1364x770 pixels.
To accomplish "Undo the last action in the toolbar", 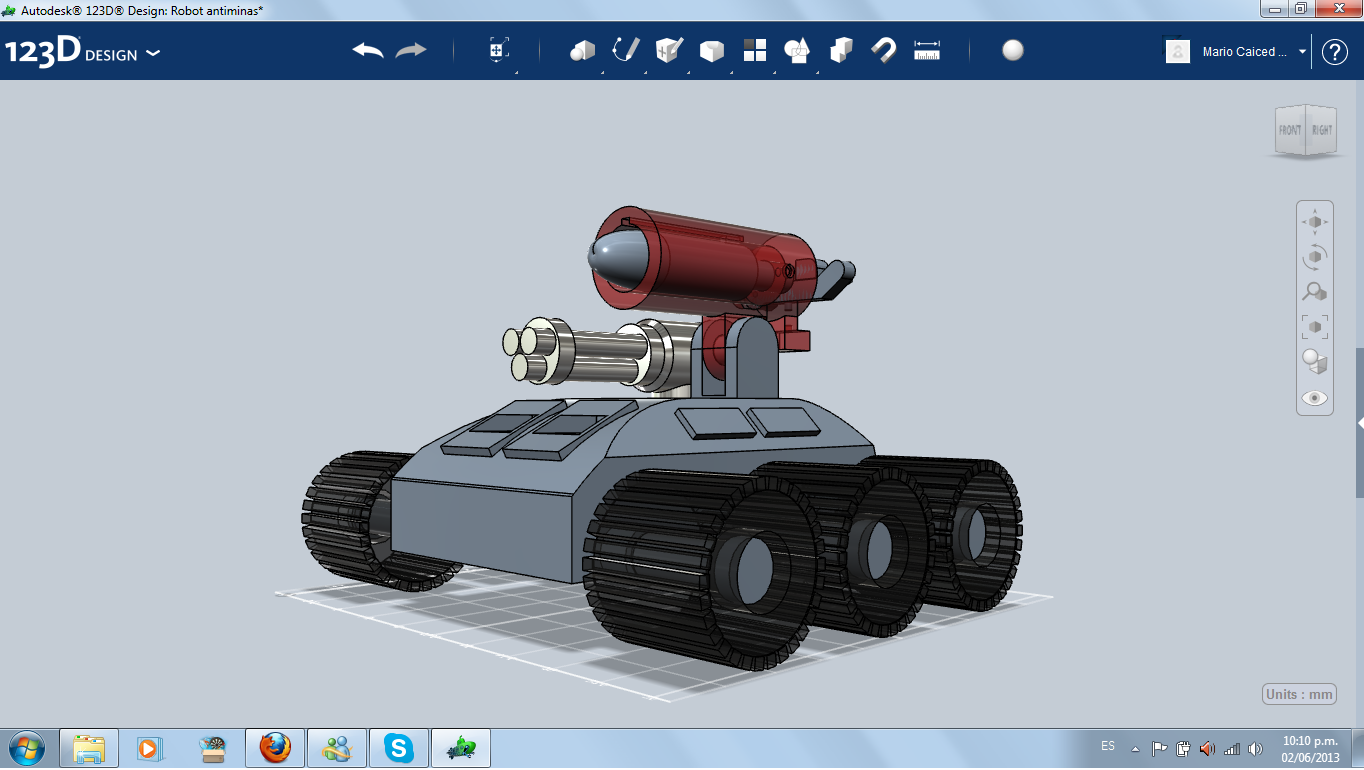I will pos(368,50).
